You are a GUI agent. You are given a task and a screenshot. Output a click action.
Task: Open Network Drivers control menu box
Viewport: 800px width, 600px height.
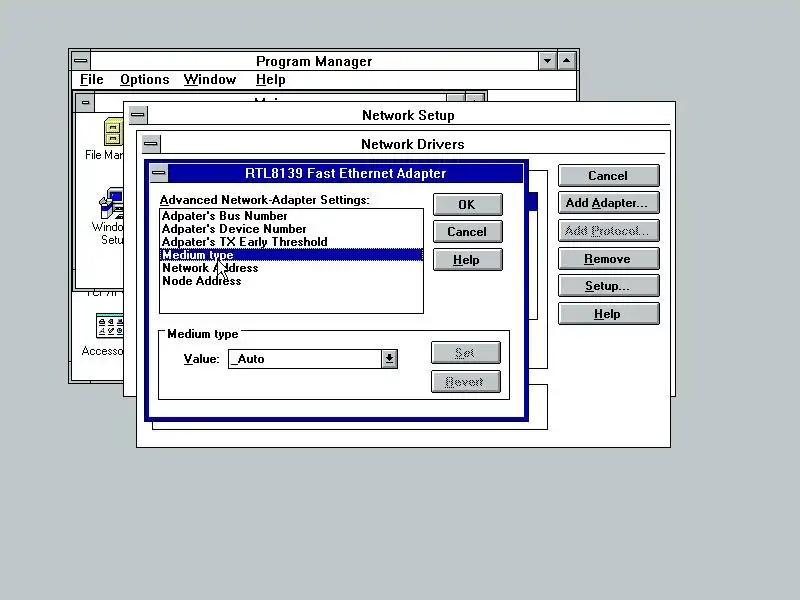(151, 144)
